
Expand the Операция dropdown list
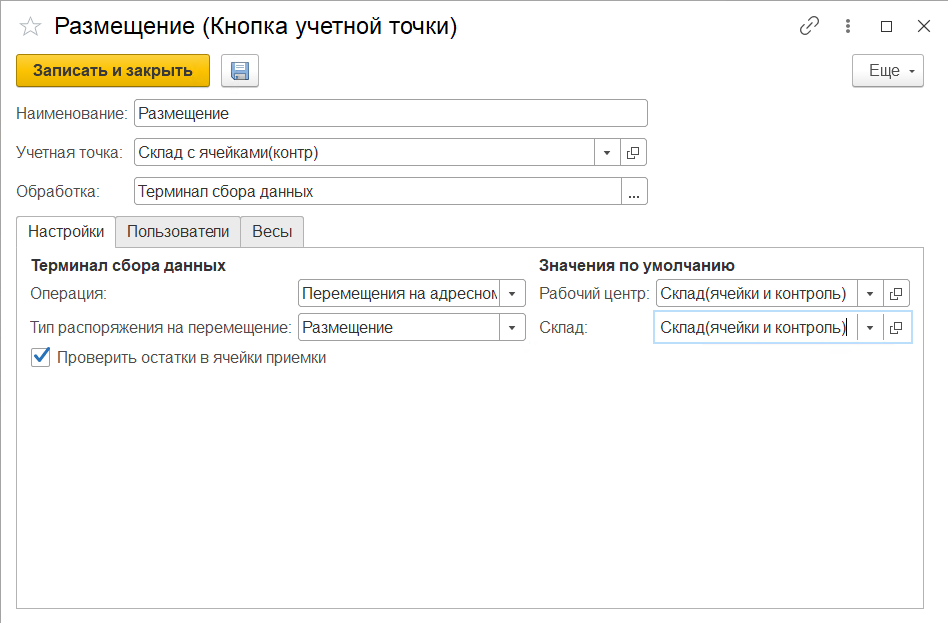(512, 293)
